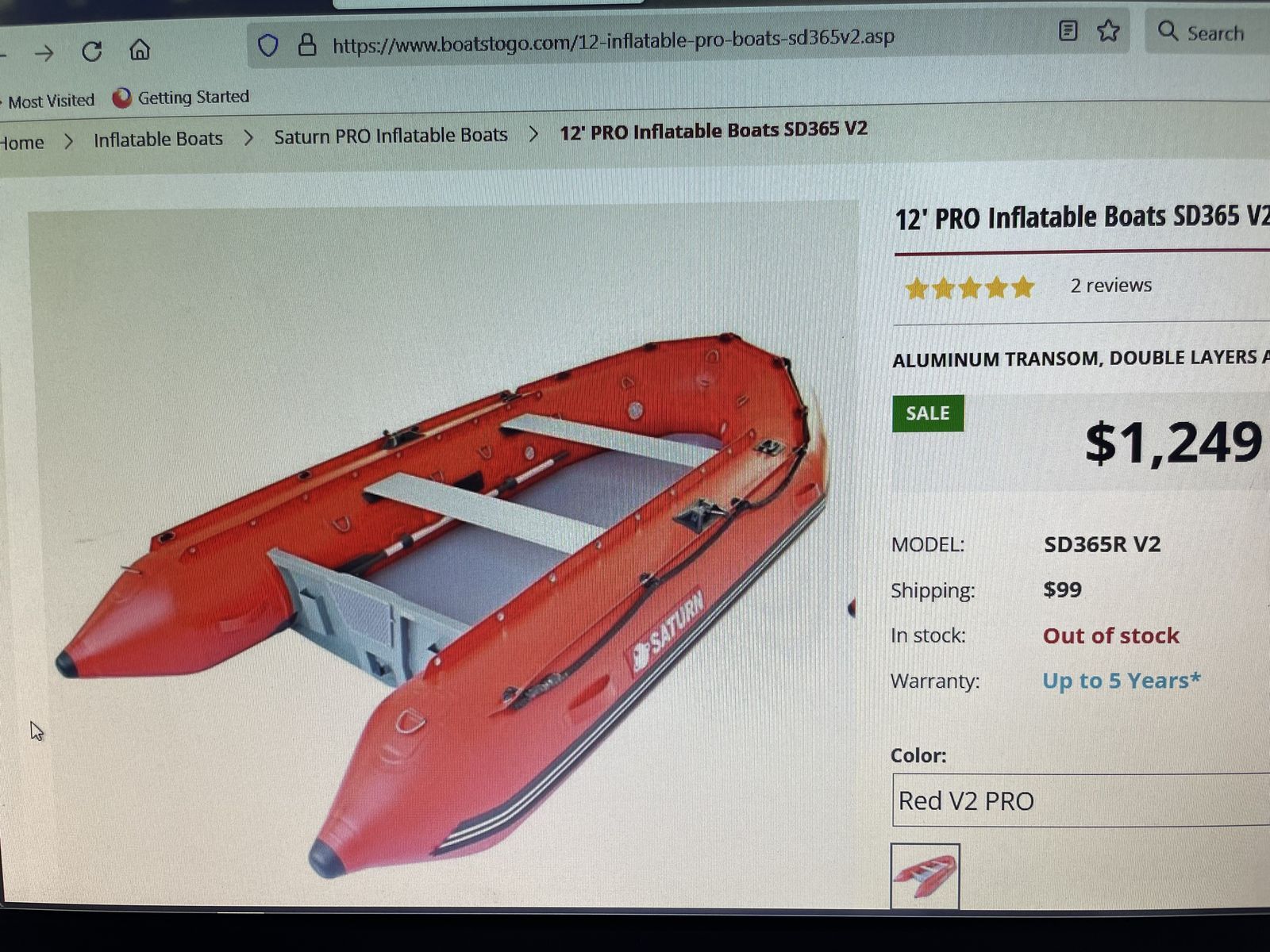Reload the page with the refresh icon
Image resolution: width=1270 pixels, height=952 pixels.
tap(92, 52)
